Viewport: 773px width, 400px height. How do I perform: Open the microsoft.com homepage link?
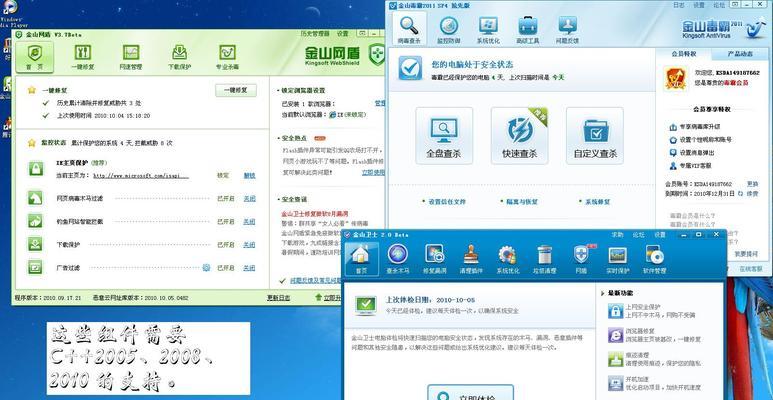click(141, 176)
